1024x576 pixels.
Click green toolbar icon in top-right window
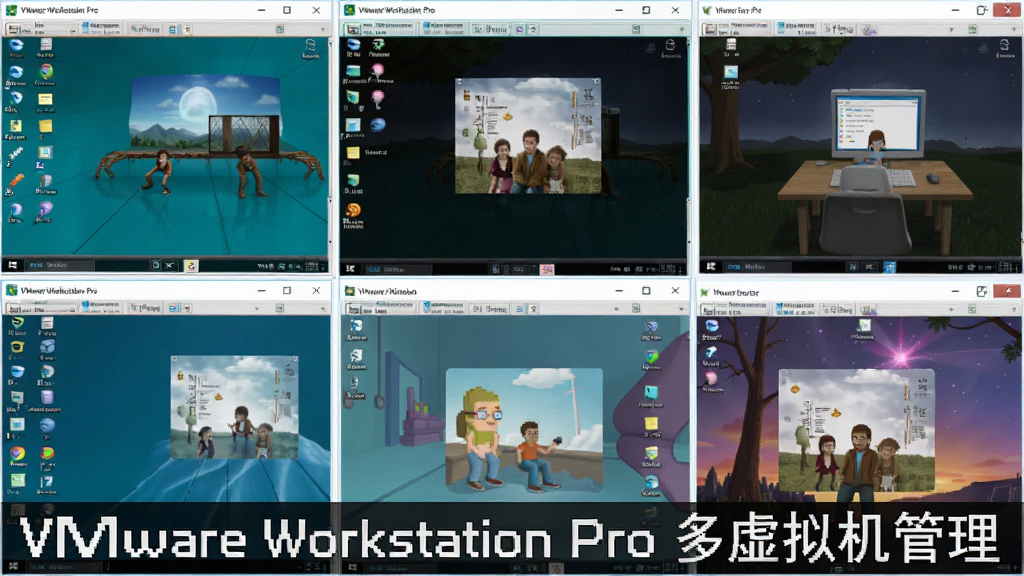tap(972, 29)
